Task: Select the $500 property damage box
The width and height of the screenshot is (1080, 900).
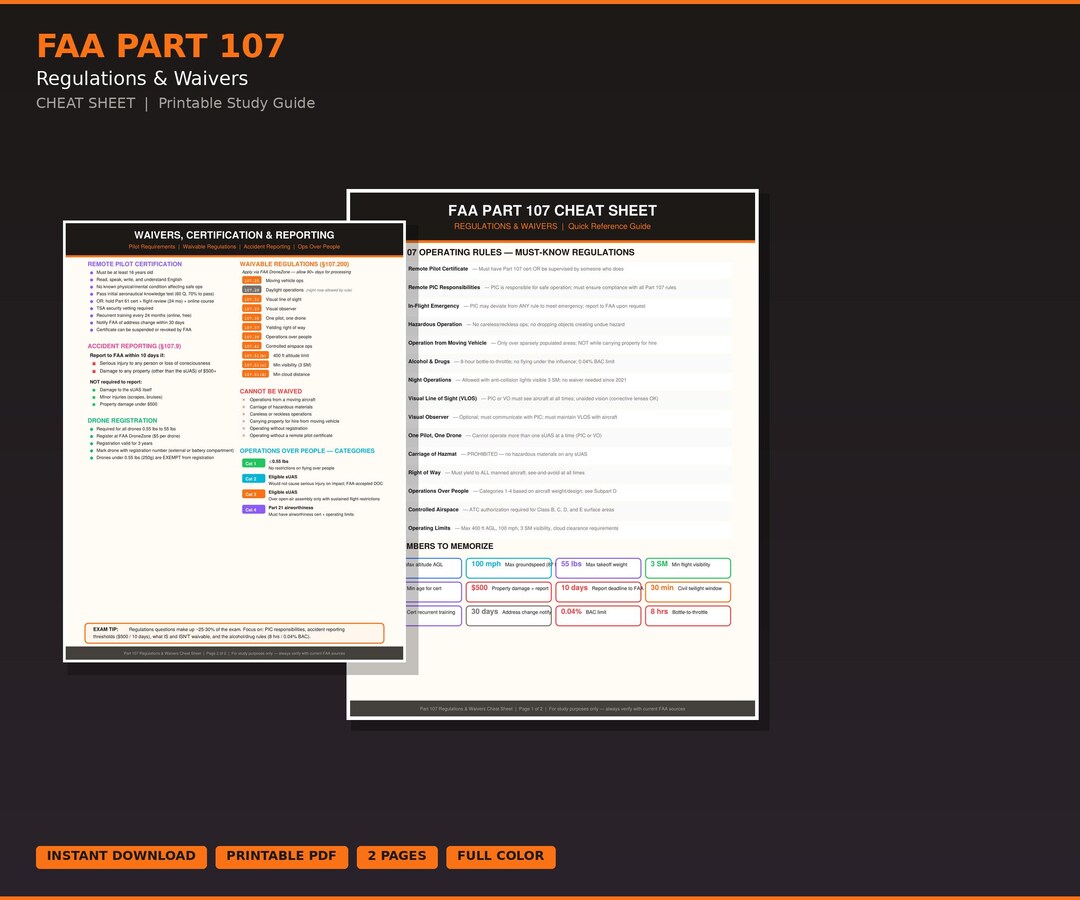Action: (509, 592)
